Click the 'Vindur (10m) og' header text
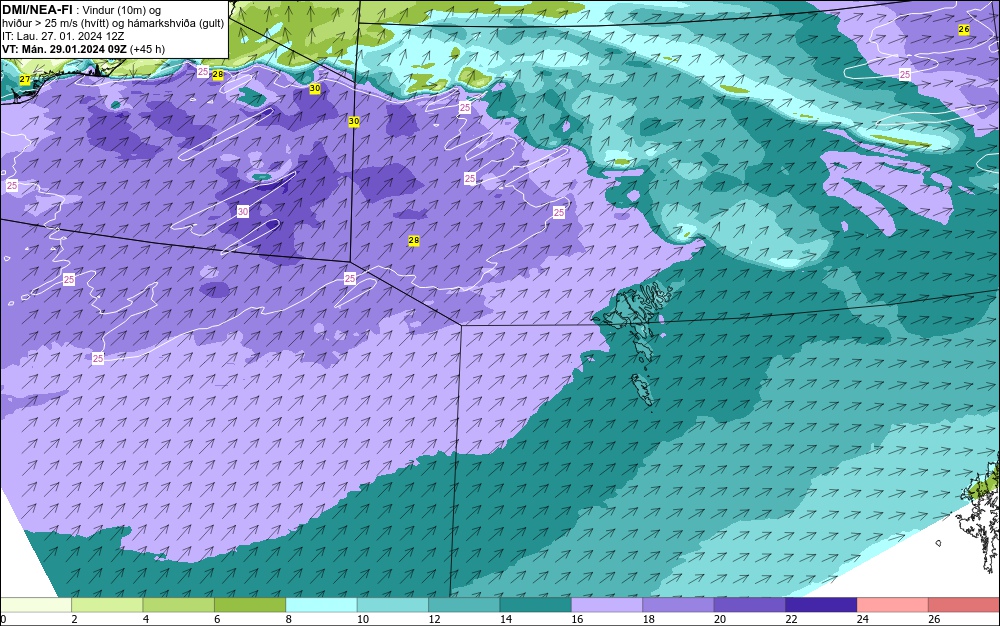The width and height of the screenshot is (1000, 626). click(x=122, y=10)
